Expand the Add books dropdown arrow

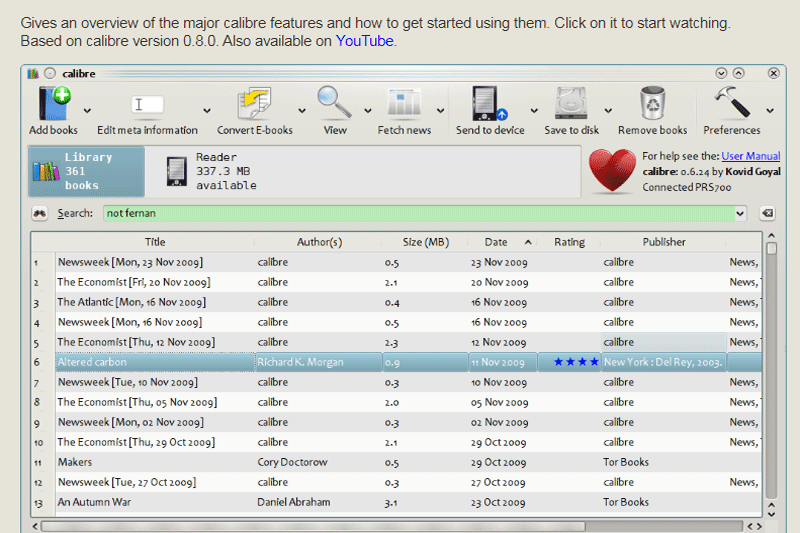point(88,111)
